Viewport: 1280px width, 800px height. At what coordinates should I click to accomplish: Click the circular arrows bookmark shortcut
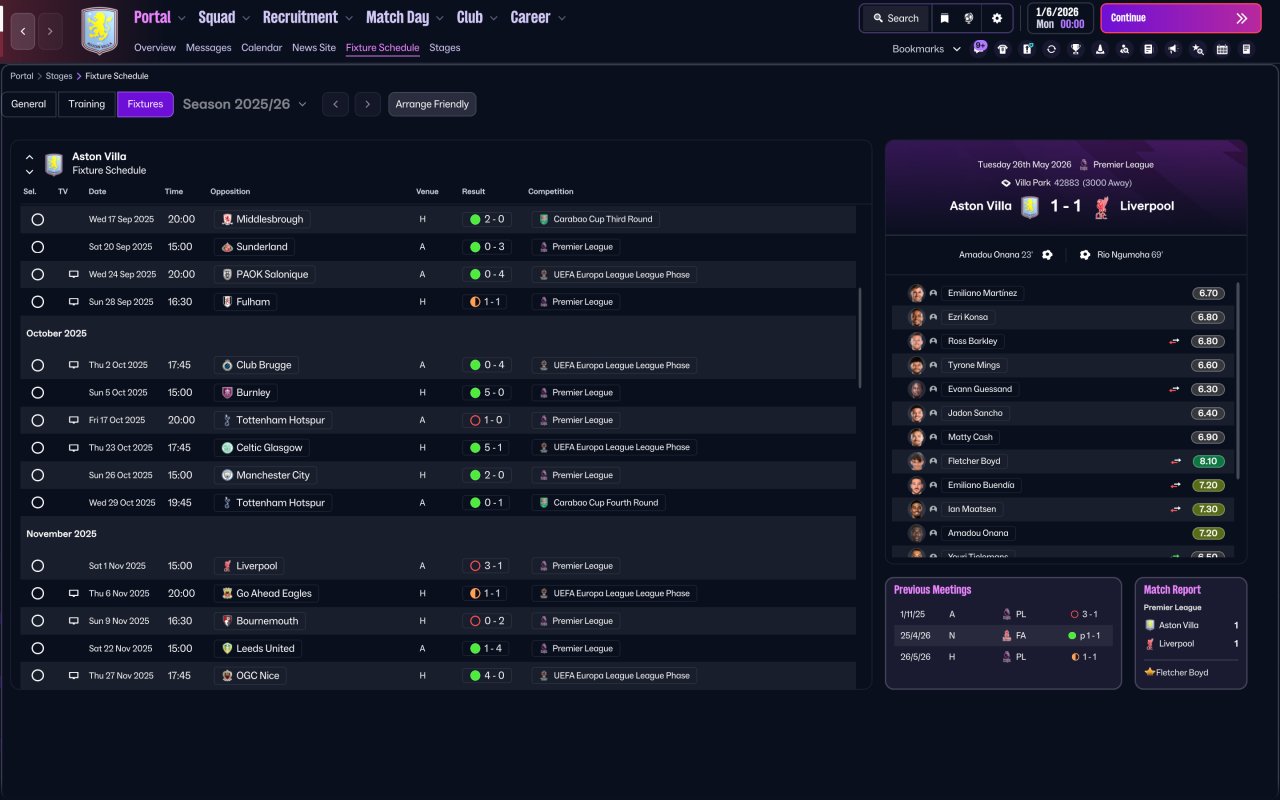point(1051,49)
